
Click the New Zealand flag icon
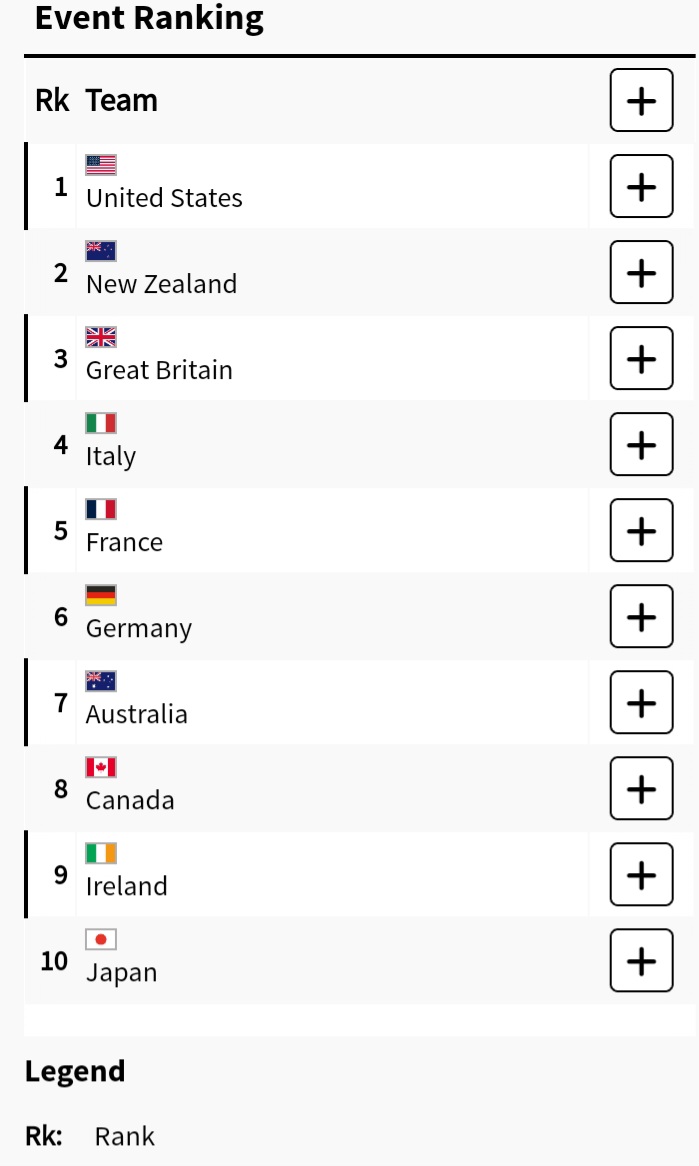click(101, 251)
